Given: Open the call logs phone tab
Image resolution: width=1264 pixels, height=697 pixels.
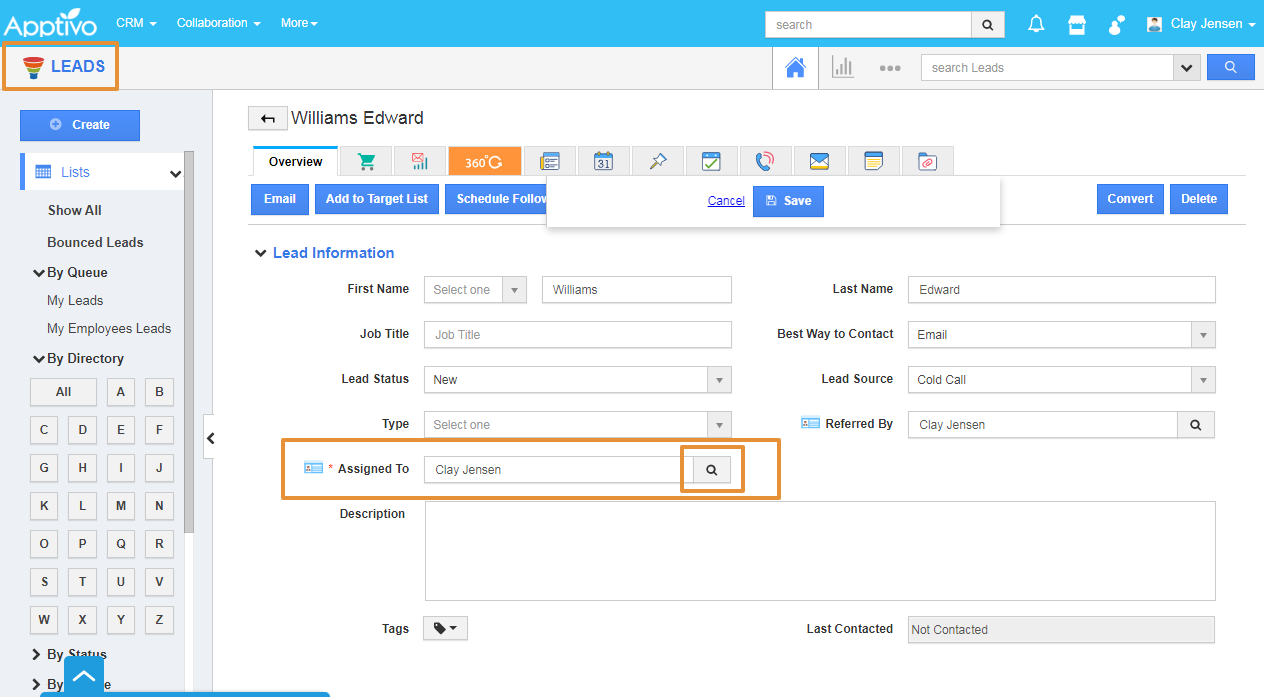Looking at the screenshot, I should click(x=766, y=161).
